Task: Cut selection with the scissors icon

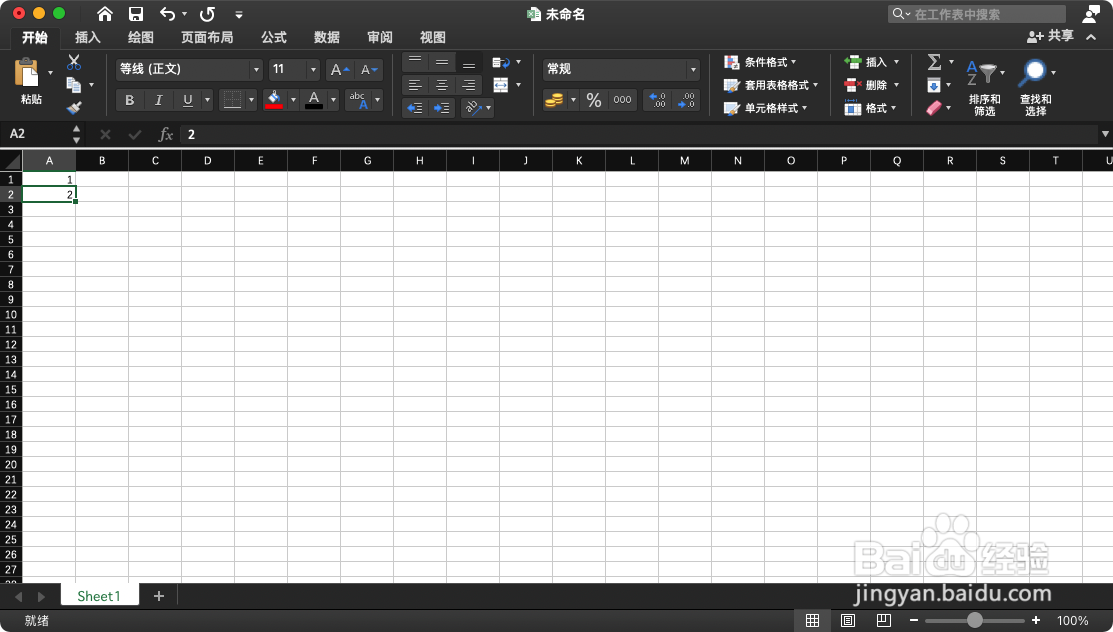Action: point(74,62)
